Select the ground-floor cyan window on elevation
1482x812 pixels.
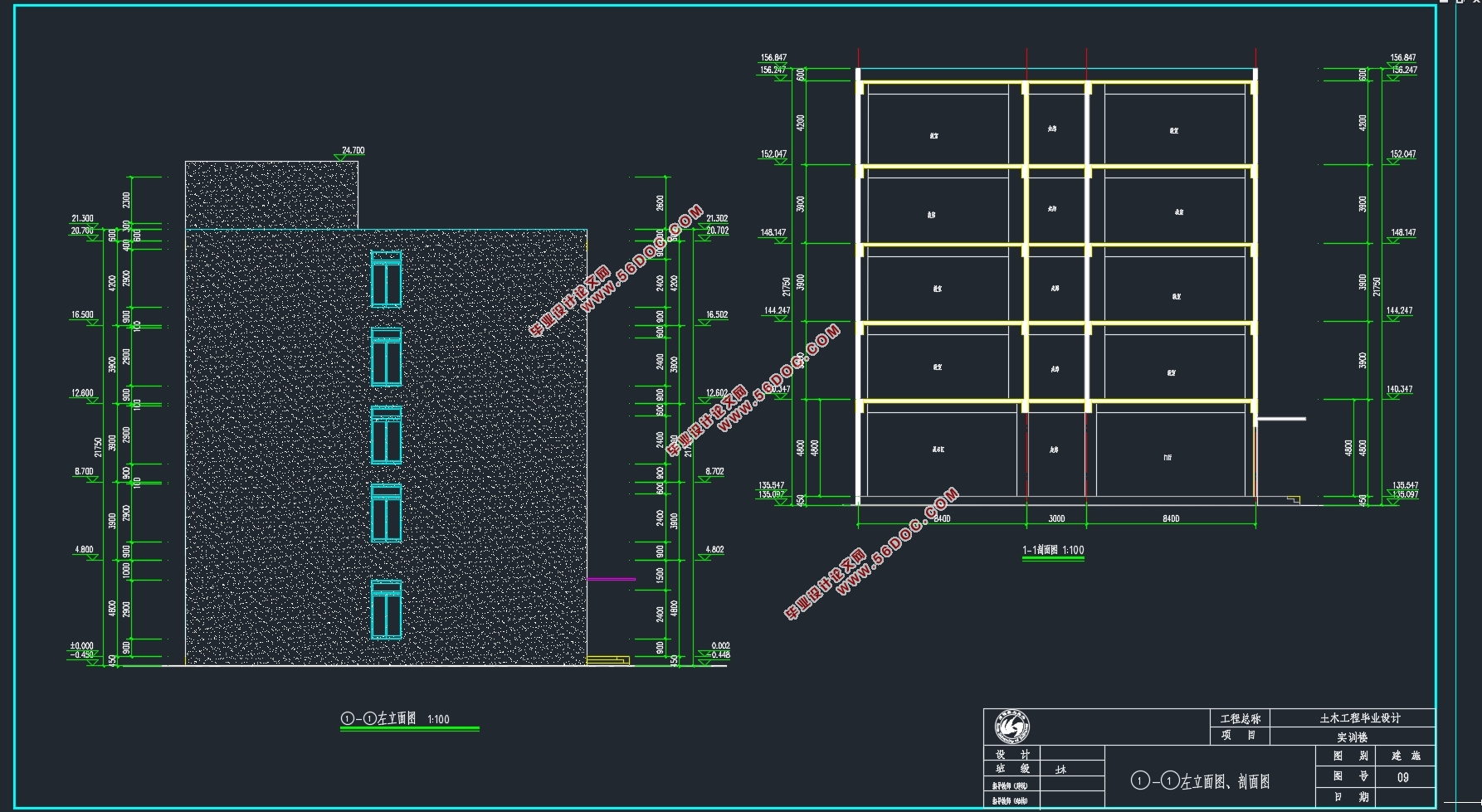pos(387,610)
